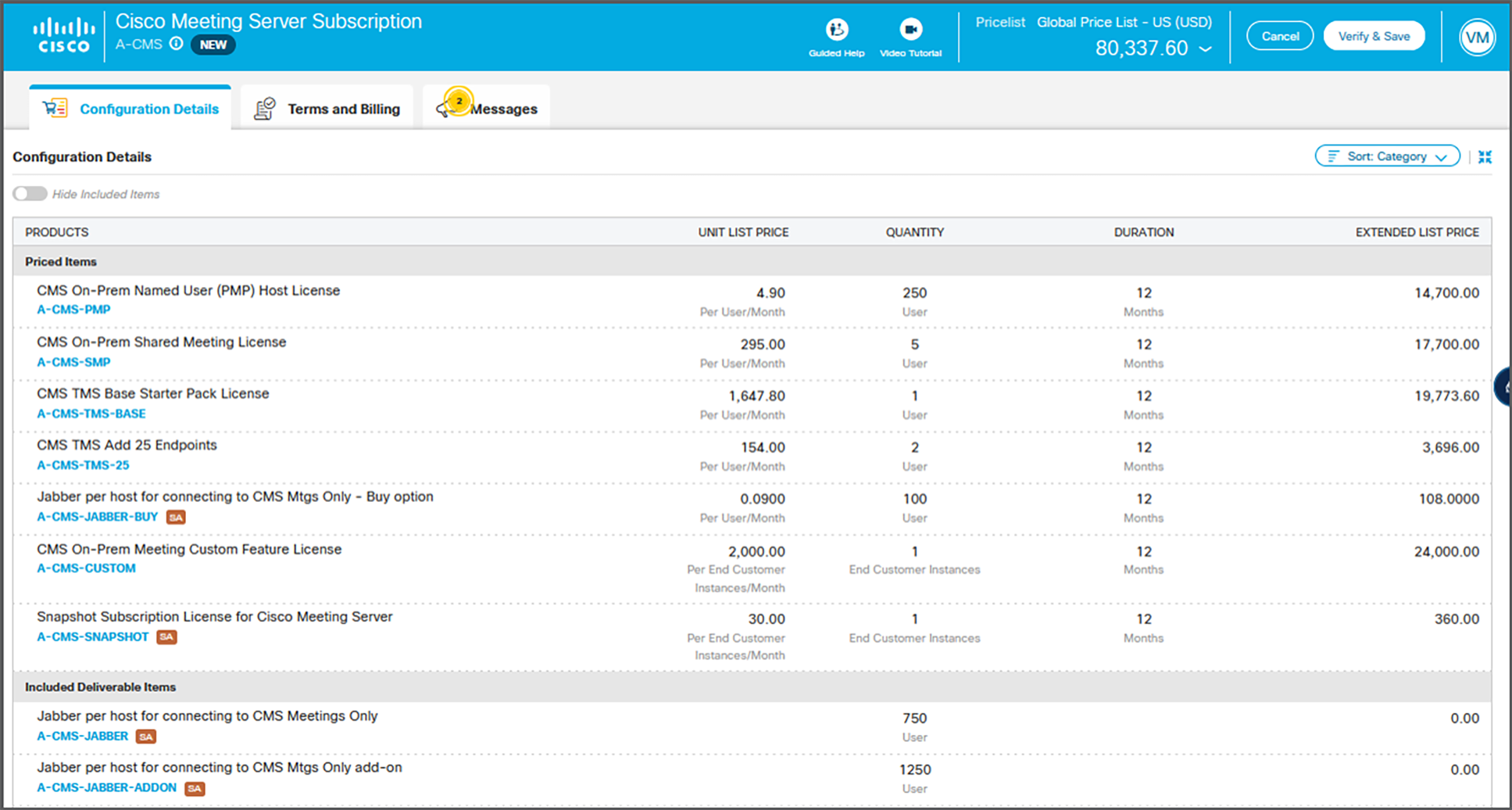
Task: Click the SA badge beside A-CMS-JABBER-BUY
Action: pos(176,518)
